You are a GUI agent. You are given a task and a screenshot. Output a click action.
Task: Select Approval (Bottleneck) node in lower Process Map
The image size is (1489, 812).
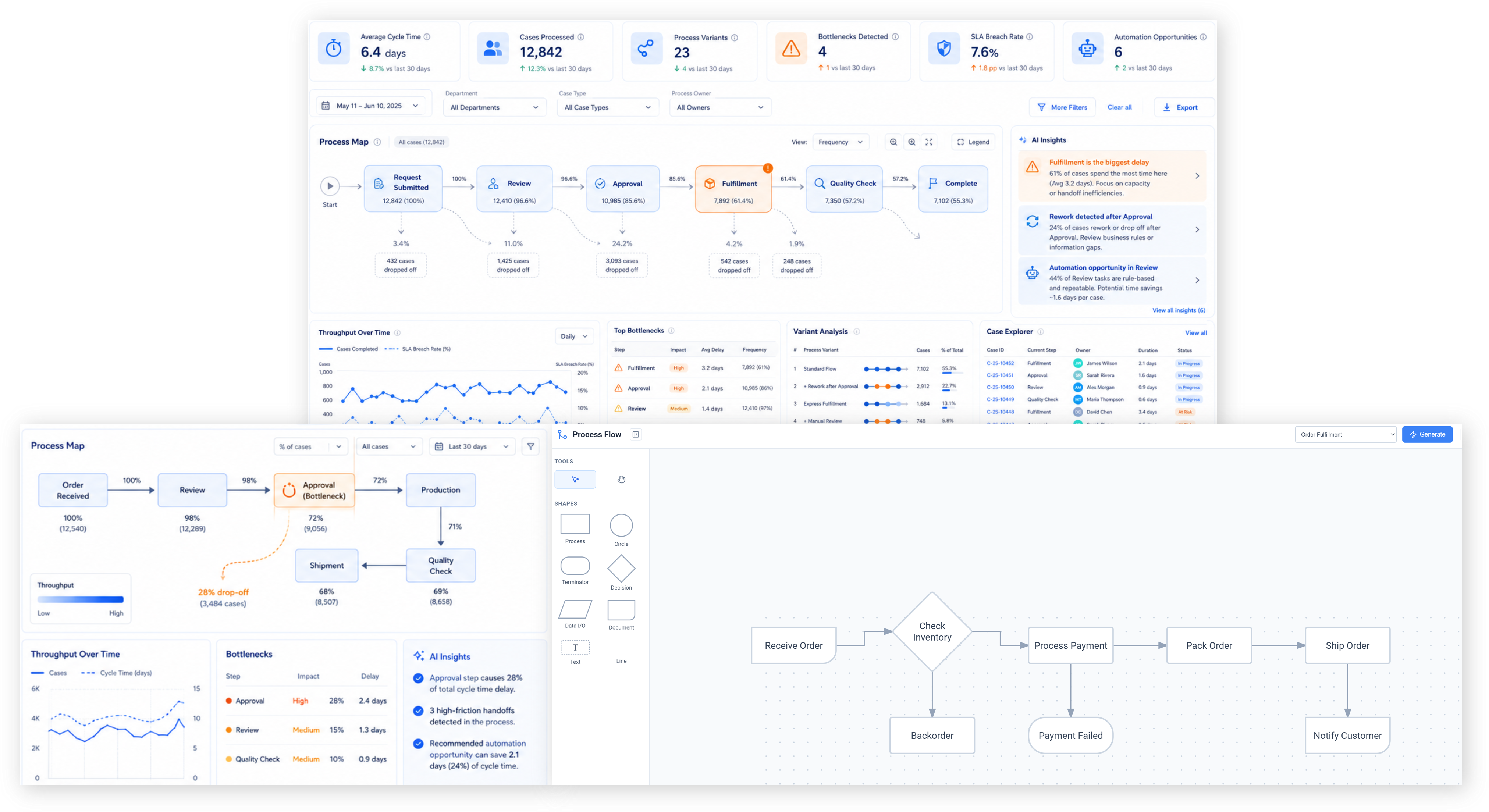(x=314, y=491)
